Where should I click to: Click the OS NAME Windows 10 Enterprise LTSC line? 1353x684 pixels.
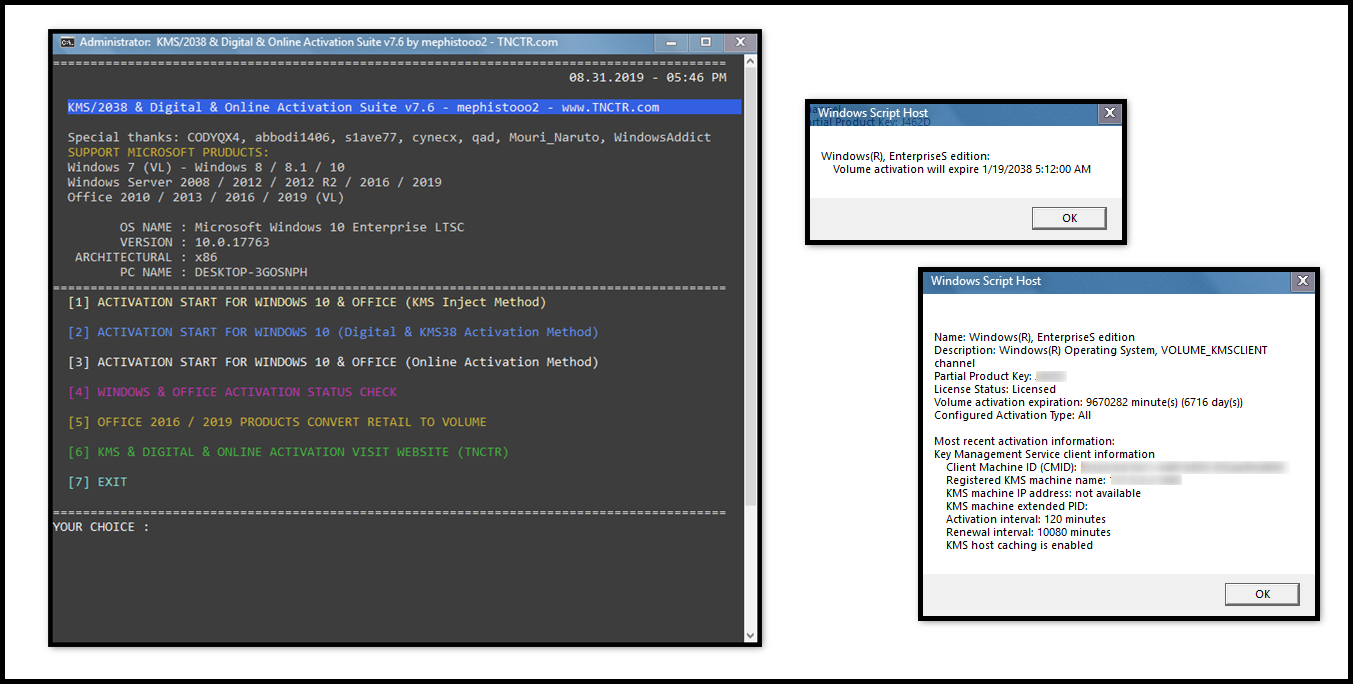pyautogui.click(x=292, y=227)
